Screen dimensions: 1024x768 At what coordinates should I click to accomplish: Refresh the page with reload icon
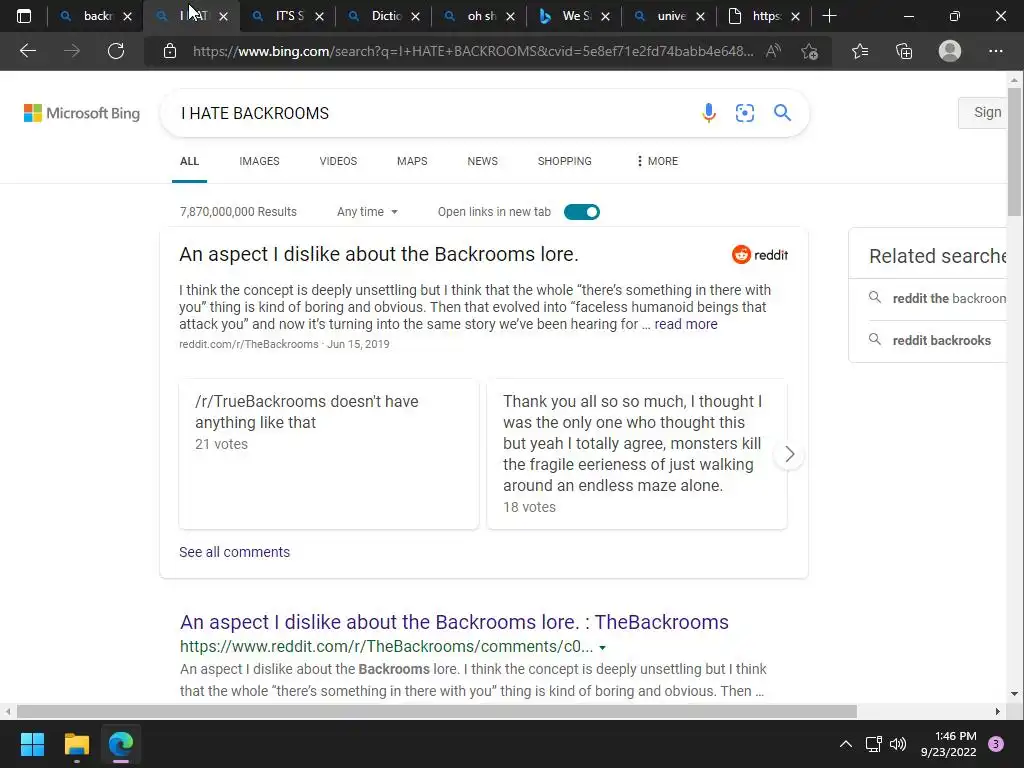tap(116, 51)
